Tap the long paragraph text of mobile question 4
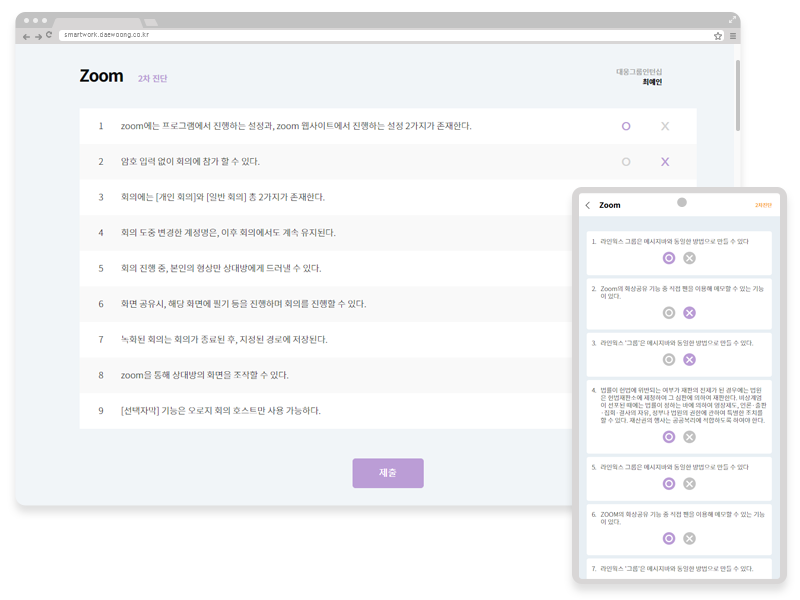The width and height of the screenshot is (800, 600). pyautogui.click(x=683, y=405)
